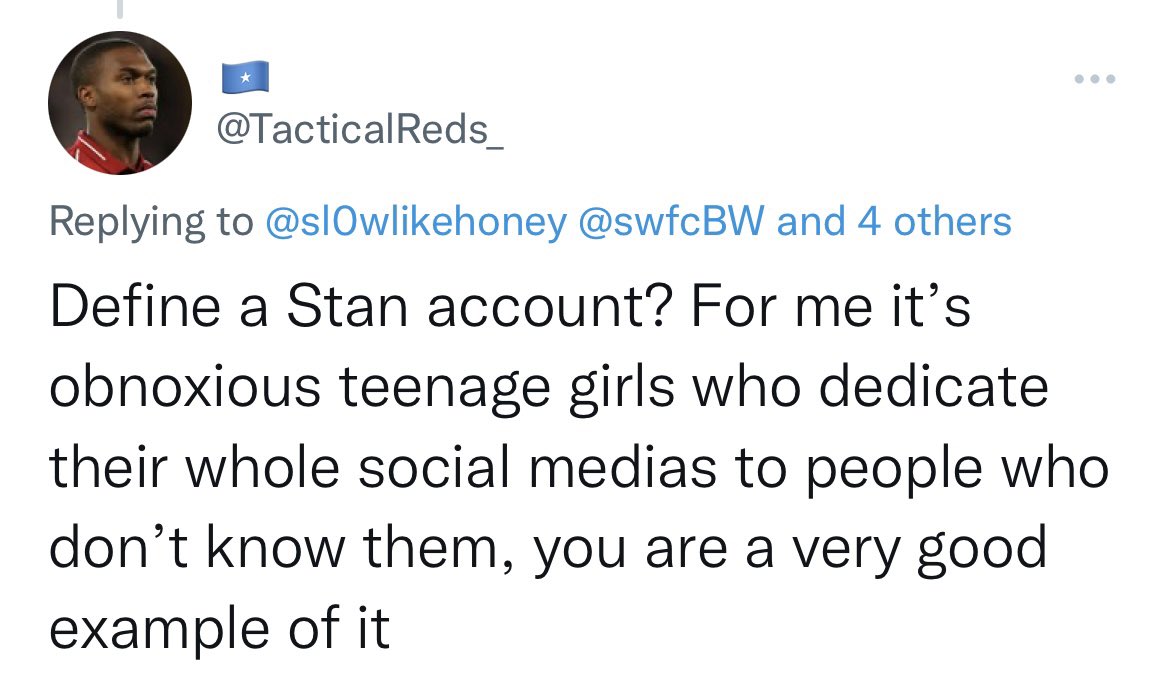Open the tweet's three-dot more options menu

click(1095, 79)
